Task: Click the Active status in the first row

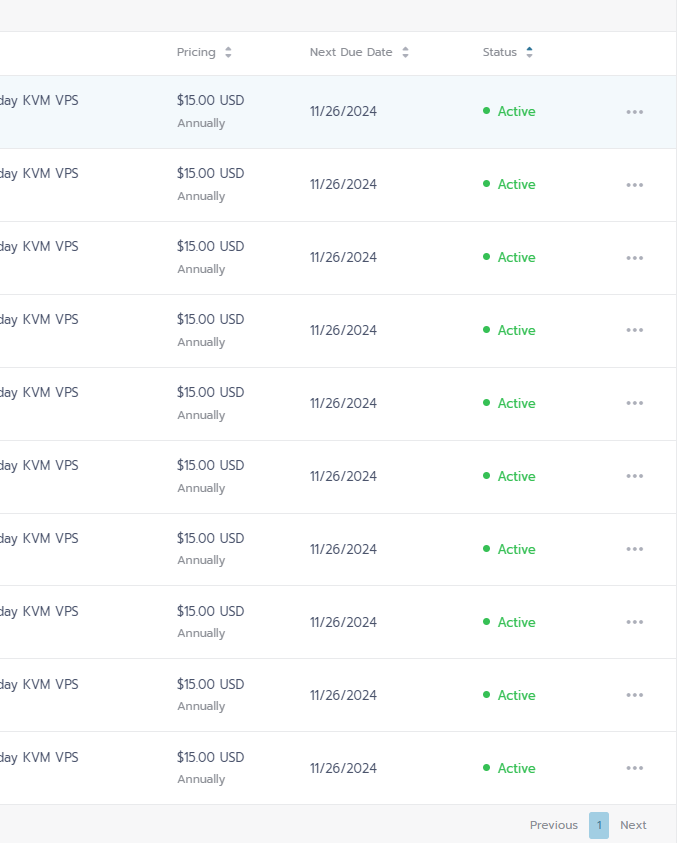Action: pos(516,112)
